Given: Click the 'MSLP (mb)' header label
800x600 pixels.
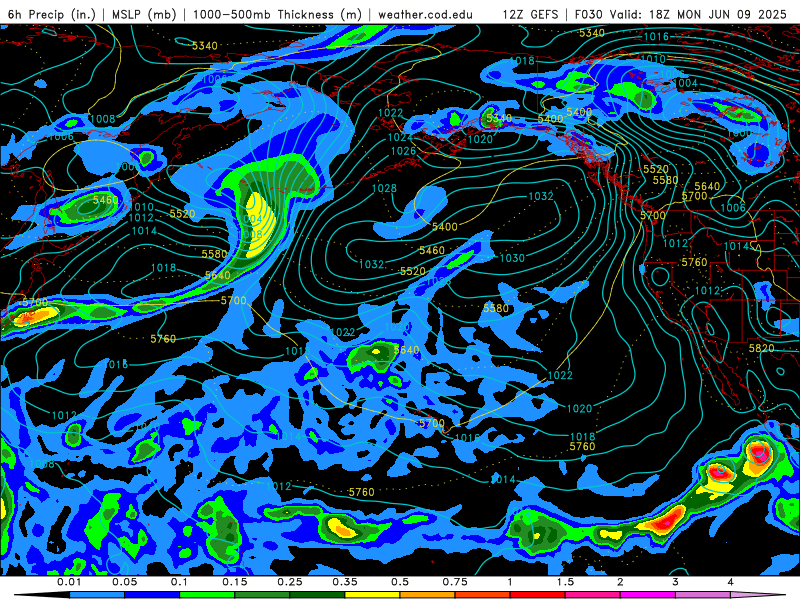Looking at the screenshot, I should (144, 14).
